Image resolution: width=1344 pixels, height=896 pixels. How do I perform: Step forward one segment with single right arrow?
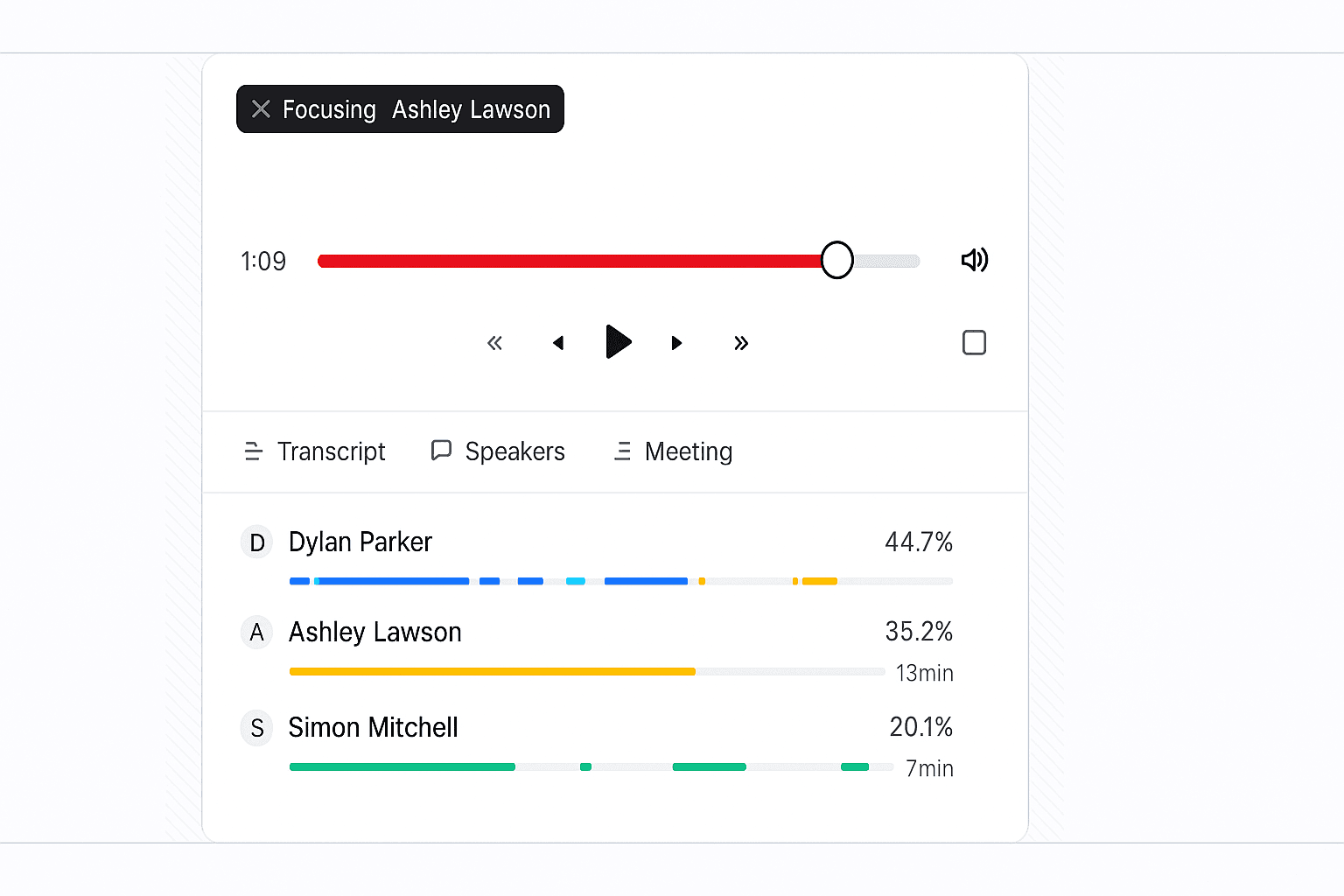[676, 343]
